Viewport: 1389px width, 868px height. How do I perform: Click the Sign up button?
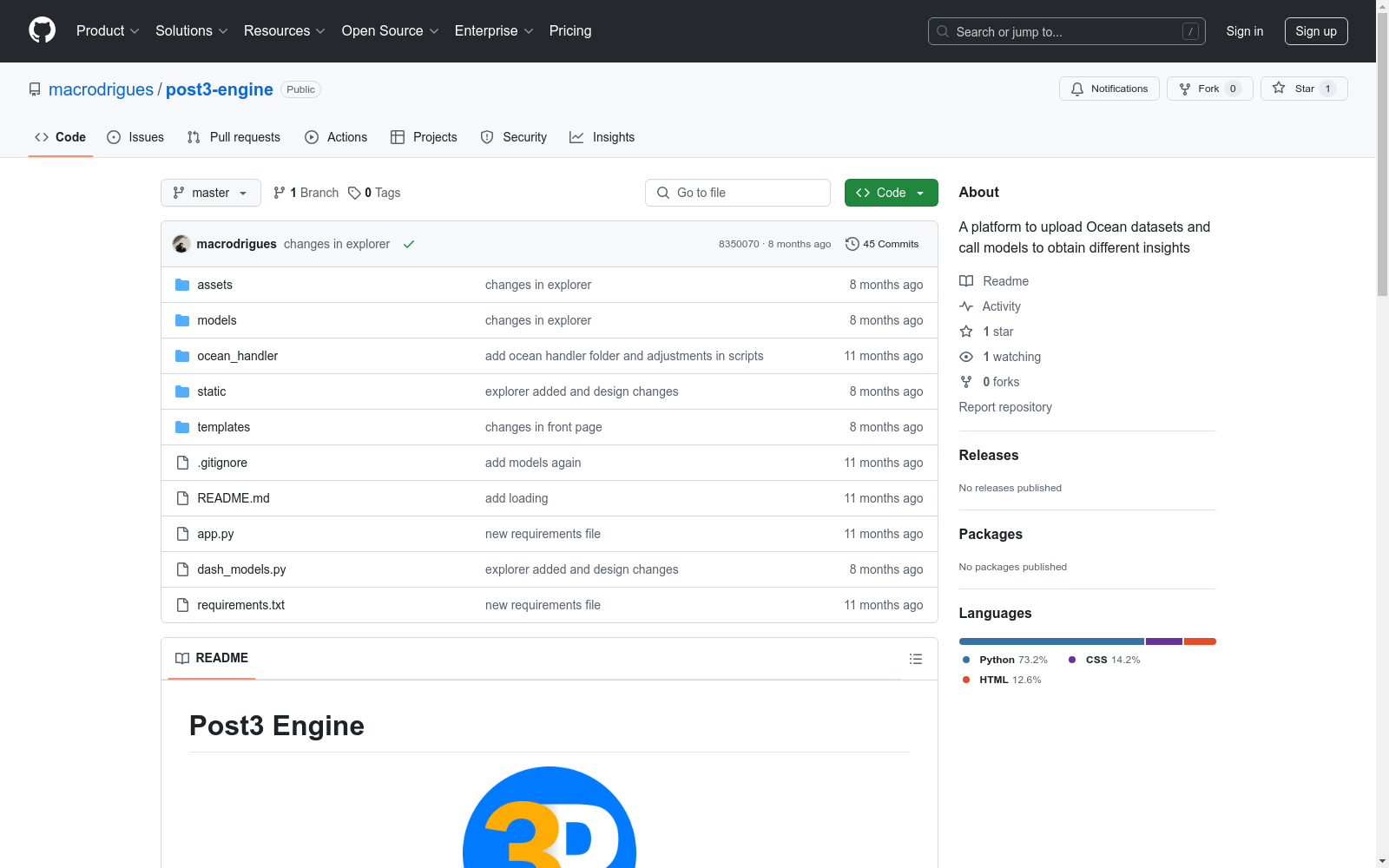(x=1316, y=31)
